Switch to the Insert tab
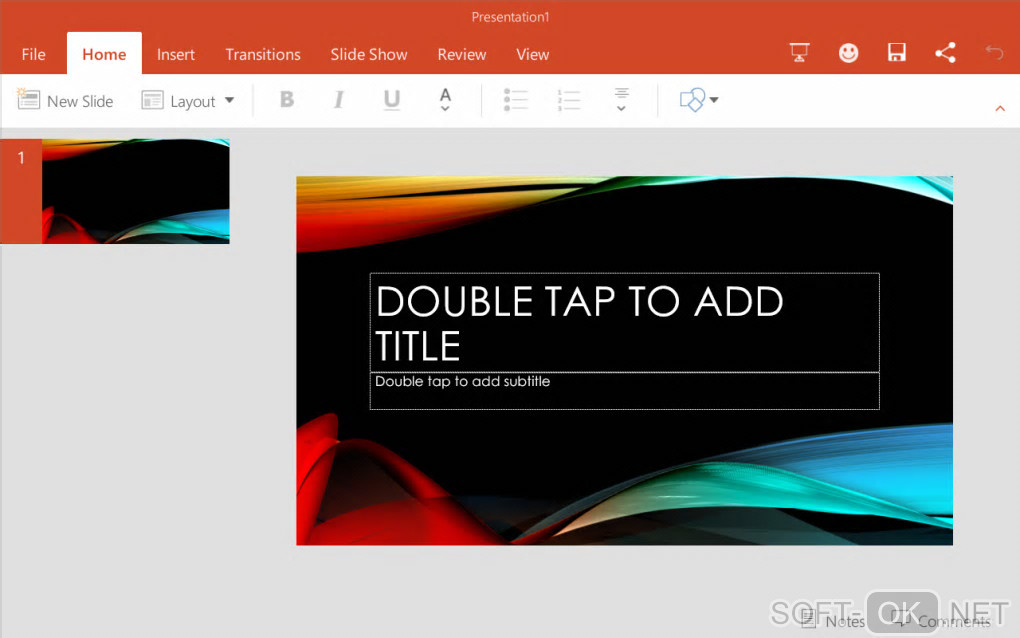 point(176,55)
